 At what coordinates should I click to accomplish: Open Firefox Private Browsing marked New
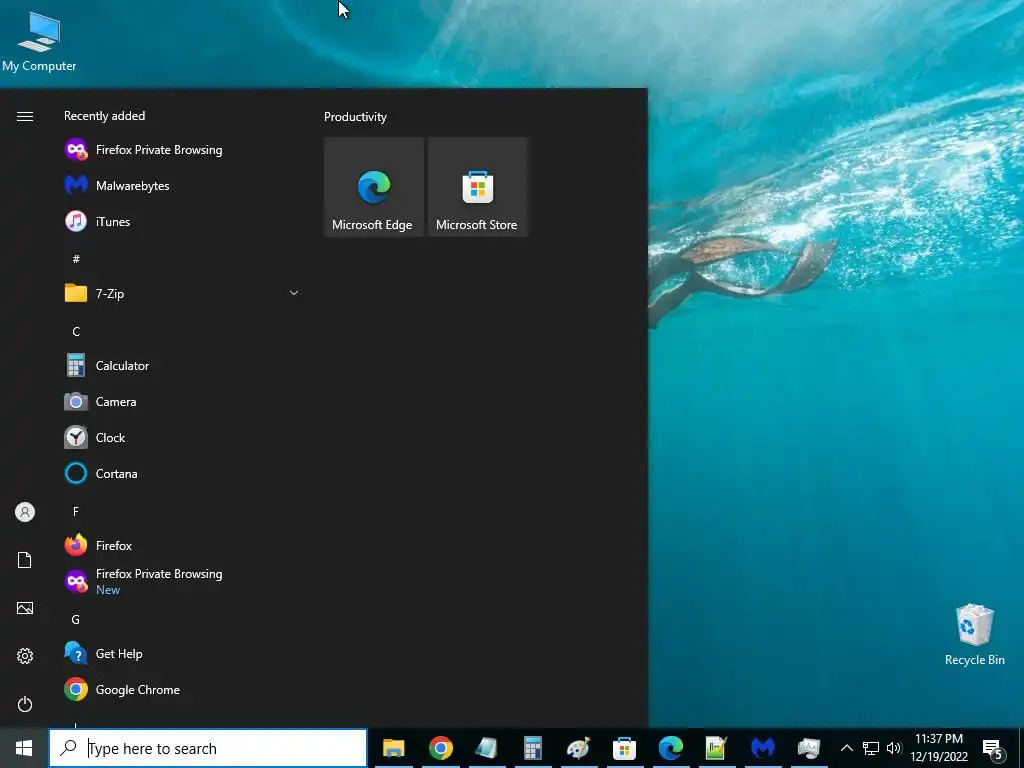pyautogui.click(x=183, y=581)
